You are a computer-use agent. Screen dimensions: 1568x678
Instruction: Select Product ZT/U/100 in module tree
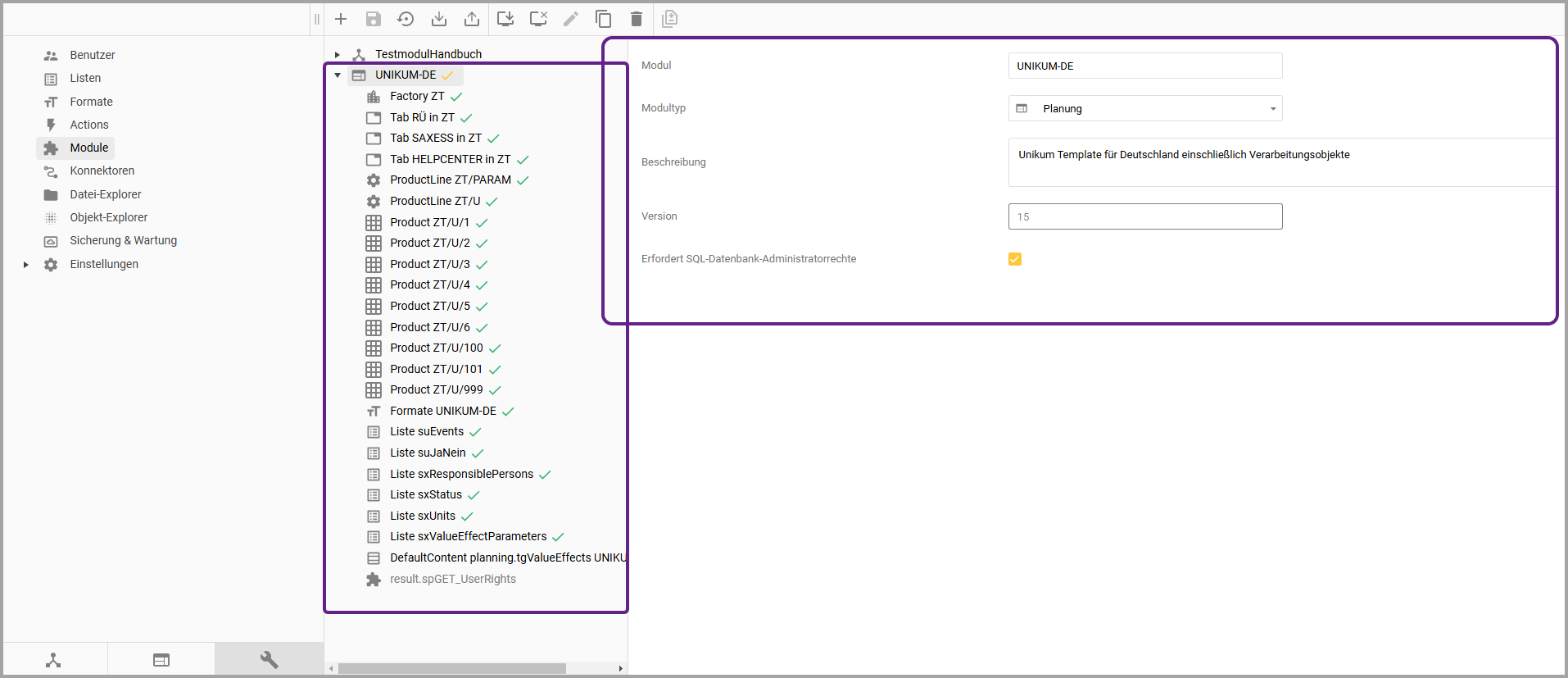coord(436,348)
